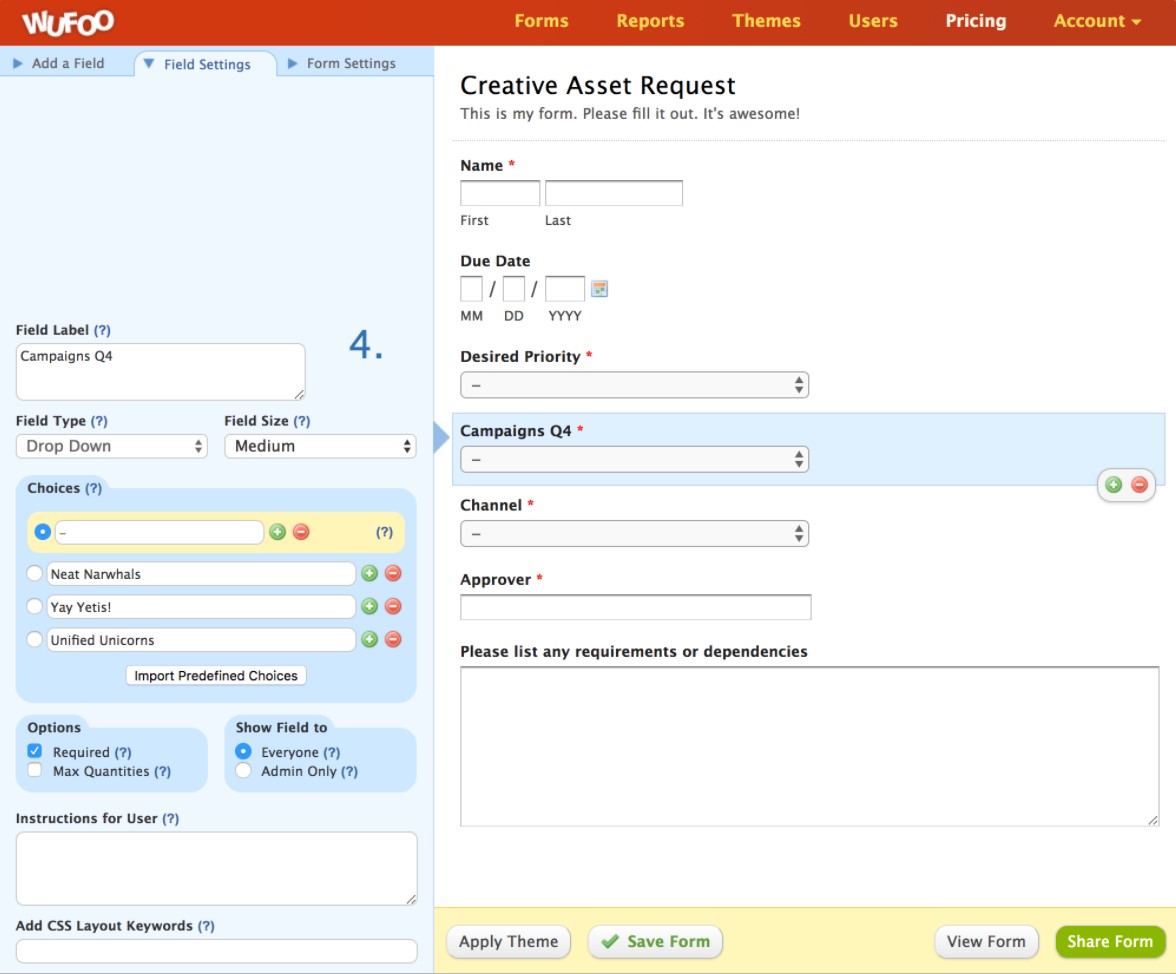
Task: Delete the Neat Narwhals choice
Action: (x=393, y=574)
